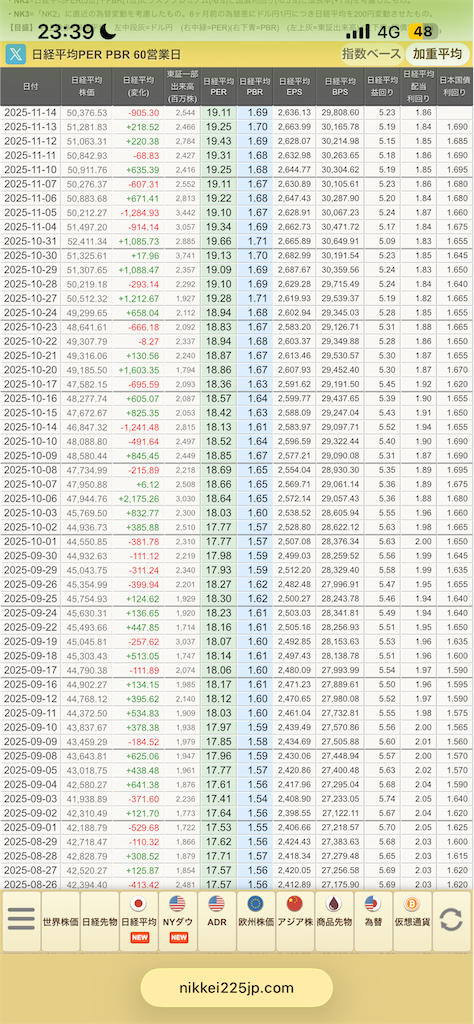Open the ADR tab with US flag
The image size is (474, 1024).
217,921
